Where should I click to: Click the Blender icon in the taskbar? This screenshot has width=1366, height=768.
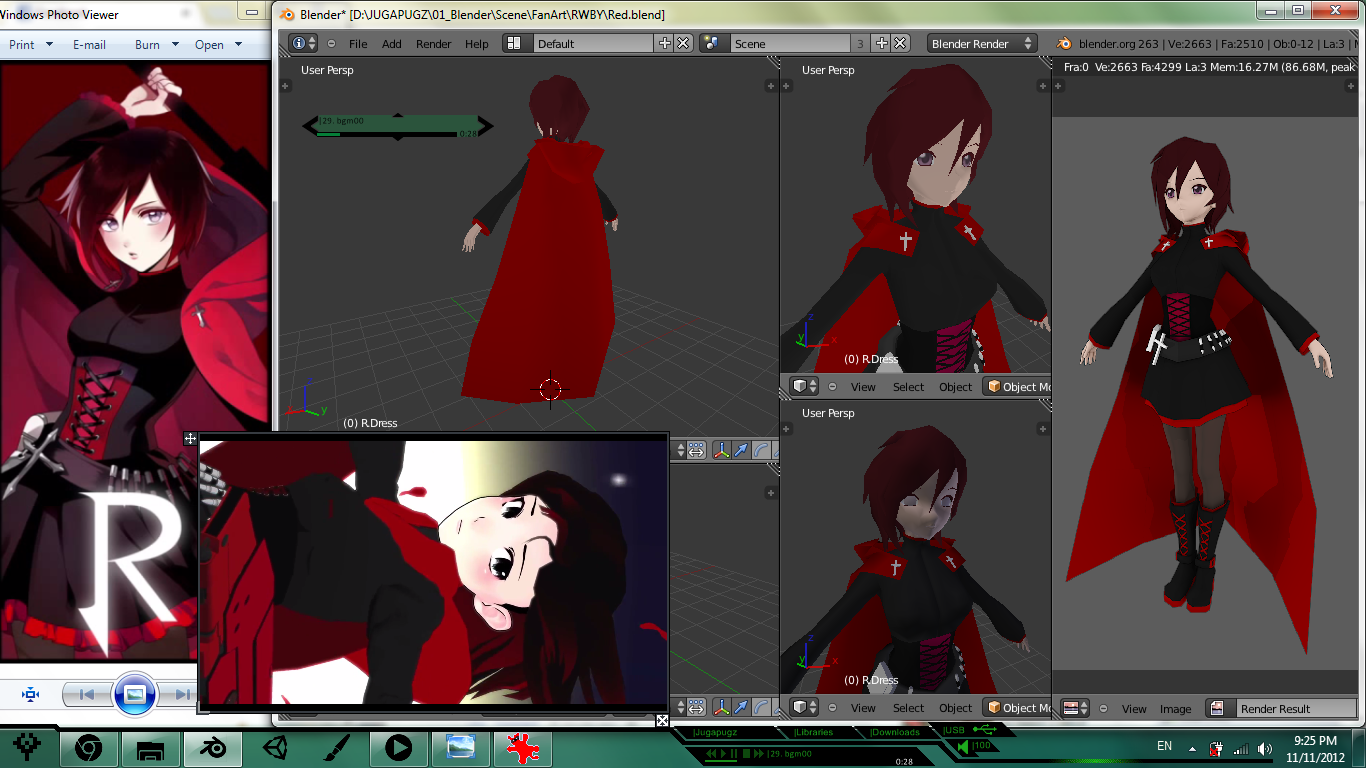(x=213, y=747)
